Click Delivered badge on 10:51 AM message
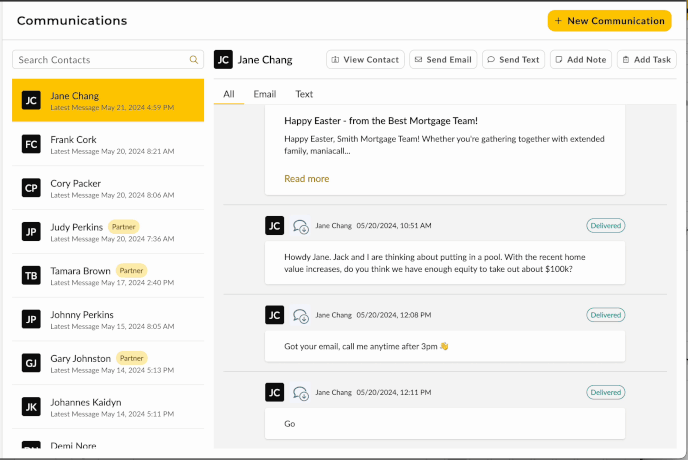 click(606, 226)
